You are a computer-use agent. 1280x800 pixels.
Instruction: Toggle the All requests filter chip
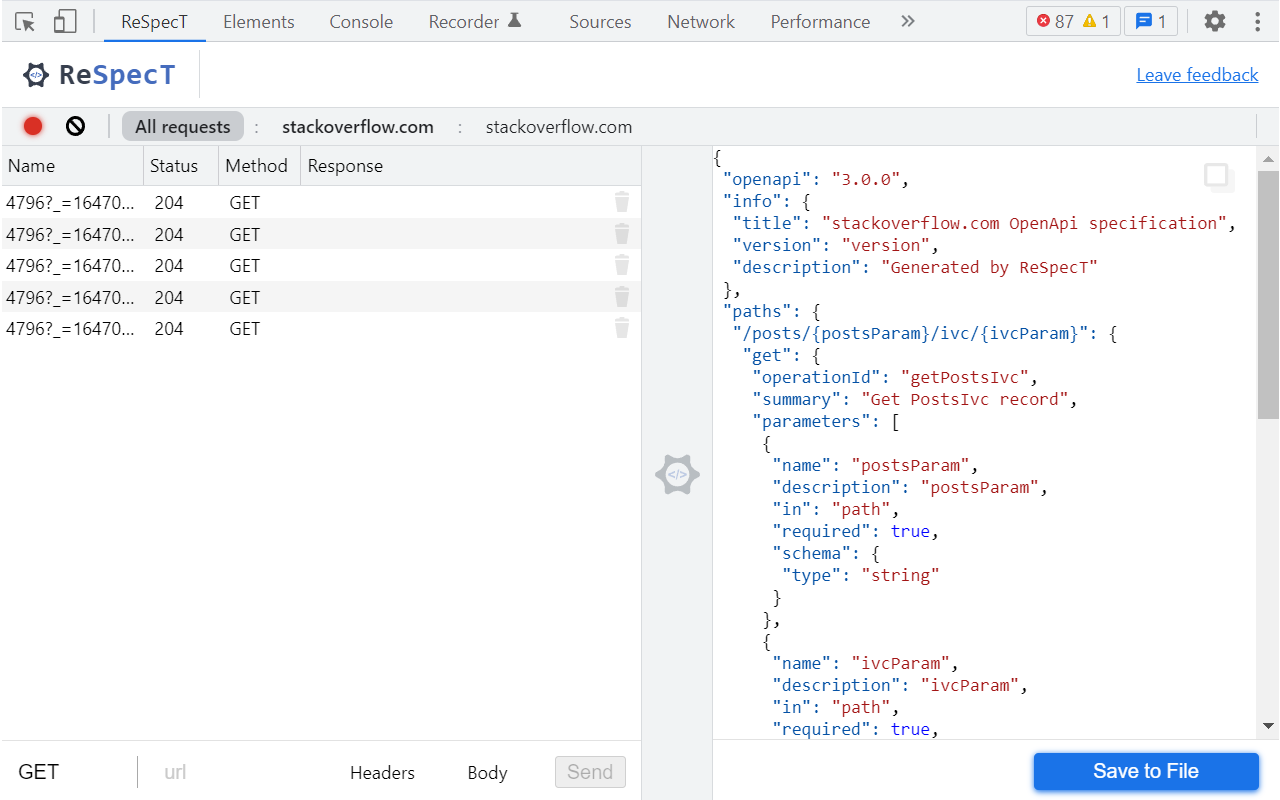pos(182,126)
